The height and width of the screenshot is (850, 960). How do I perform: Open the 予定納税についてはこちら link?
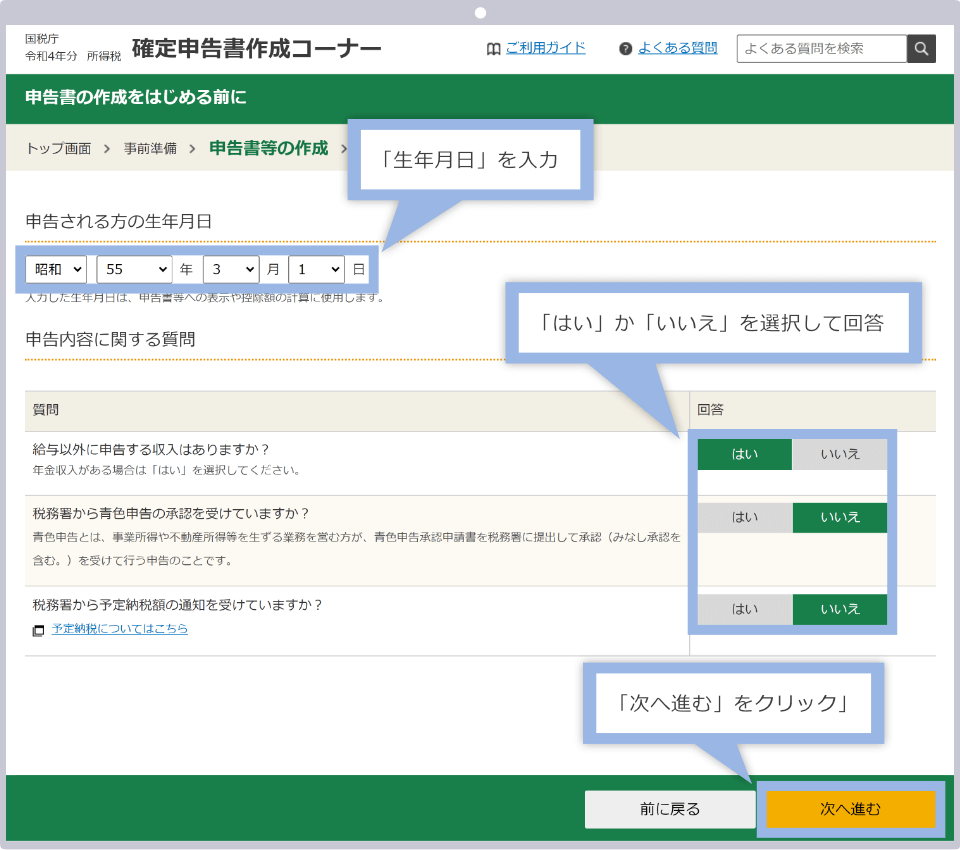119,629
